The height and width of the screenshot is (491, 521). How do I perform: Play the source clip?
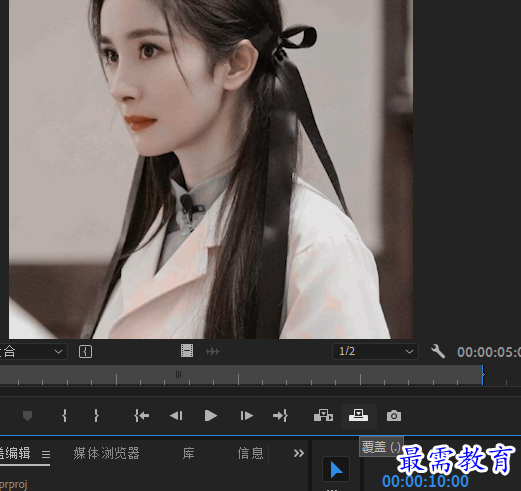(211, 416)
